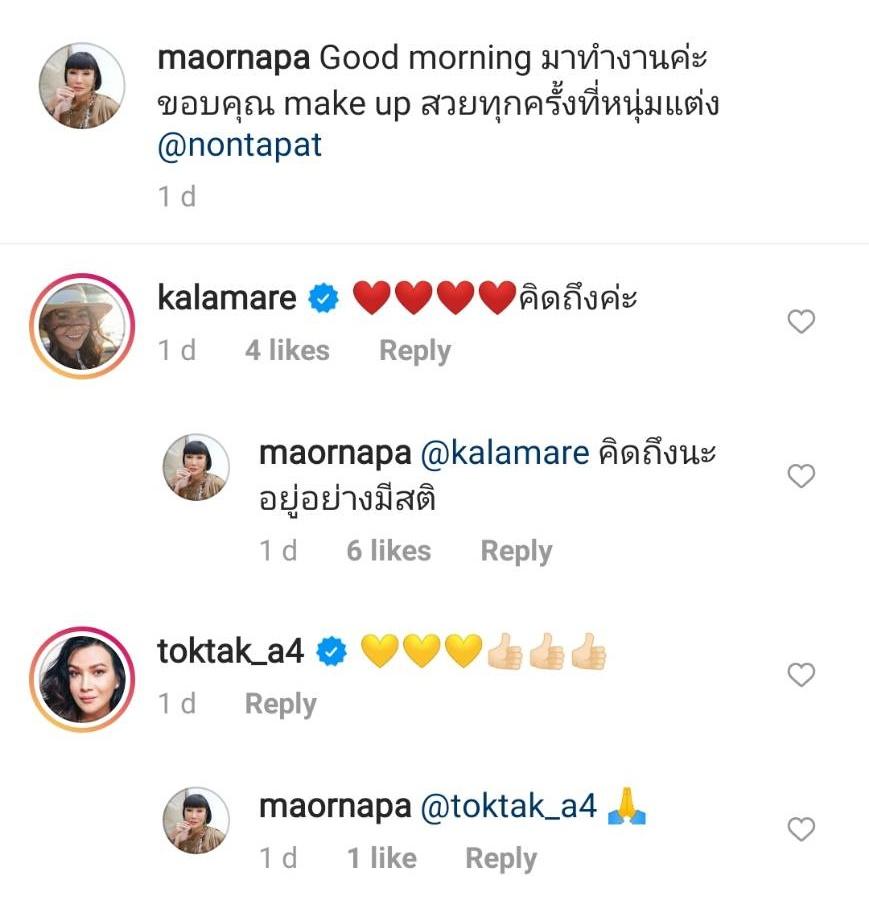Screen dimensions: 869x901
Task: Click the toktak_a4 username
Action: coord(231,652)
